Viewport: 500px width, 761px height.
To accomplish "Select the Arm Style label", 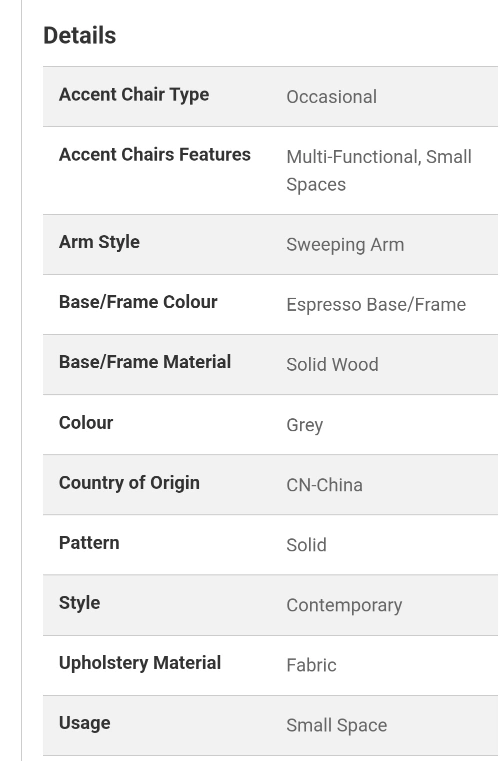I will click(x=100, y=242).
